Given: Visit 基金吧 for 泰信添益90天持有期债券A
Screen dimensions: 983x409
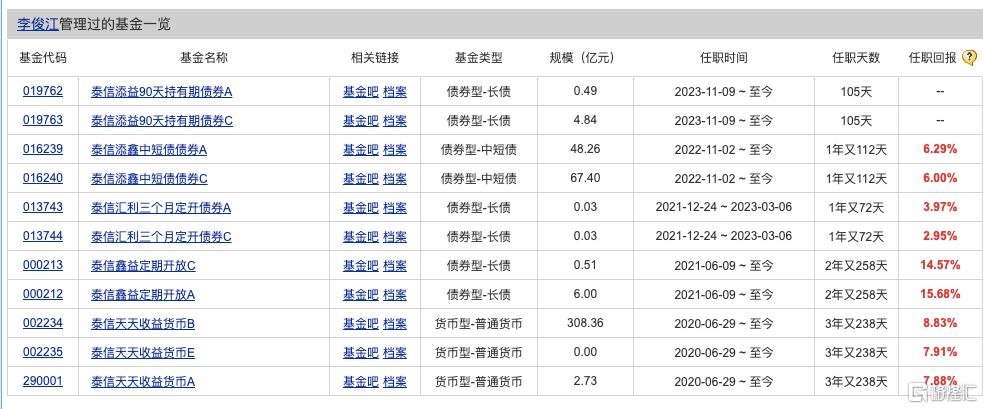Looking at the screenshot, I should [360, 92].
